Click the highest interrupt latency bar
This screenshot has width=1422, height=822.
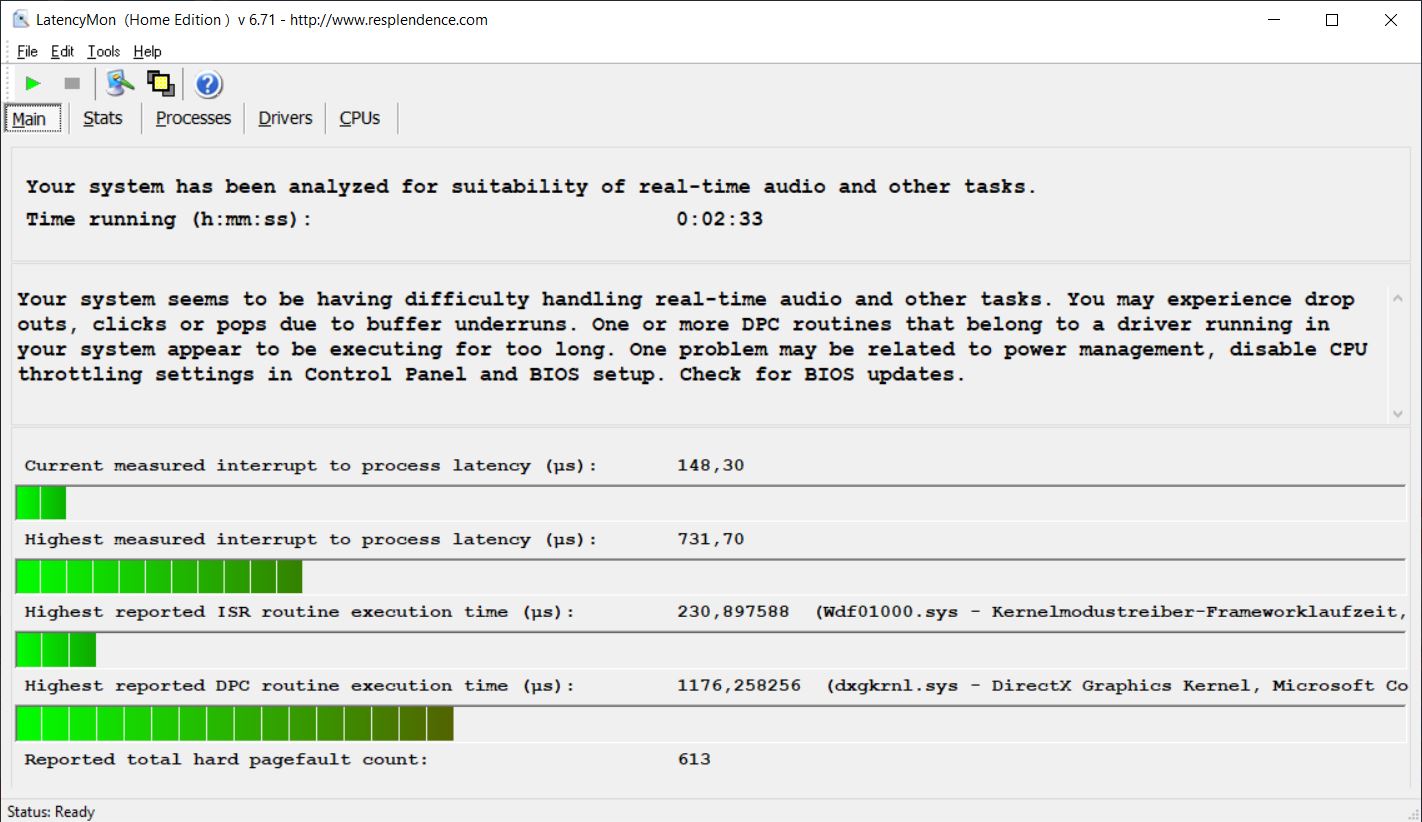[711, 577]
